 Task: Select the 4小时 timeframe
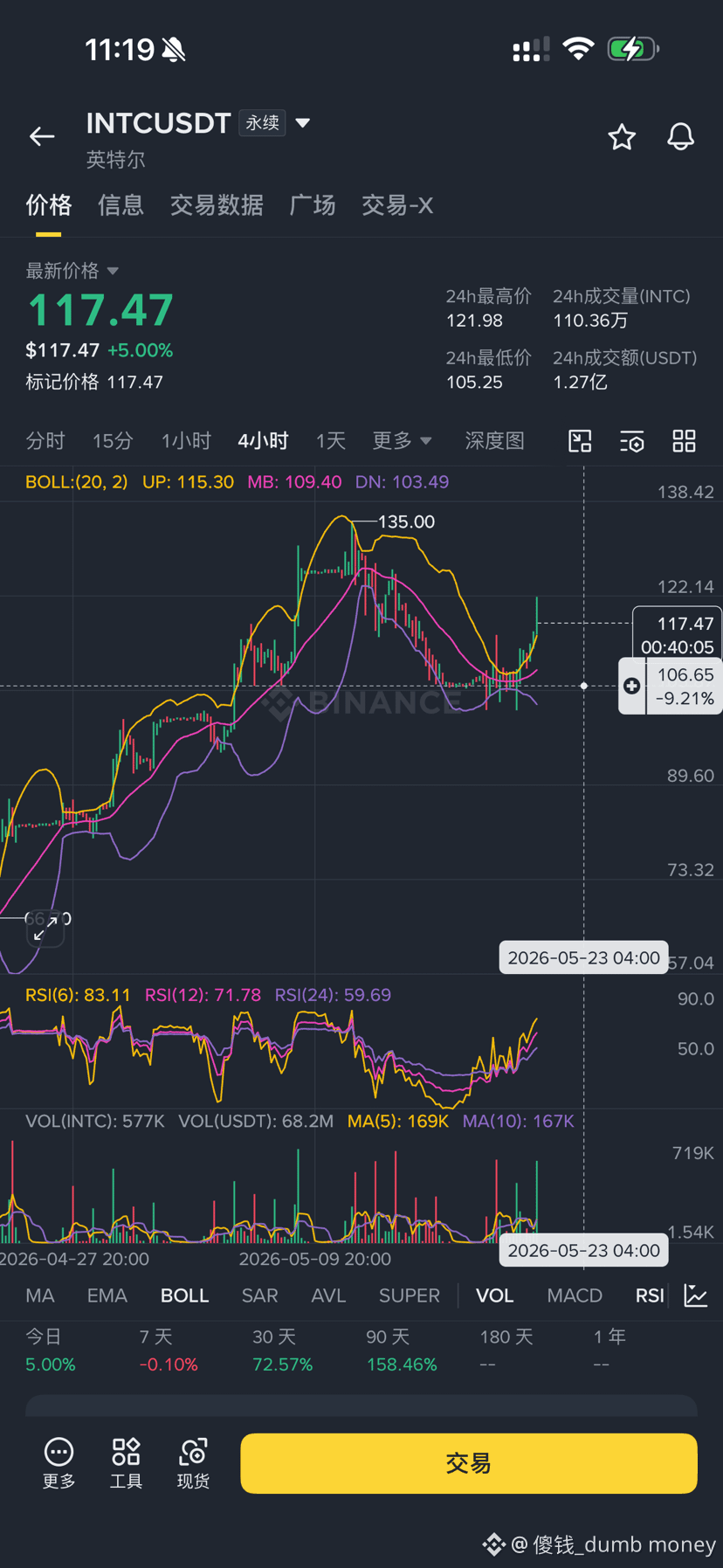pos(263,441)
